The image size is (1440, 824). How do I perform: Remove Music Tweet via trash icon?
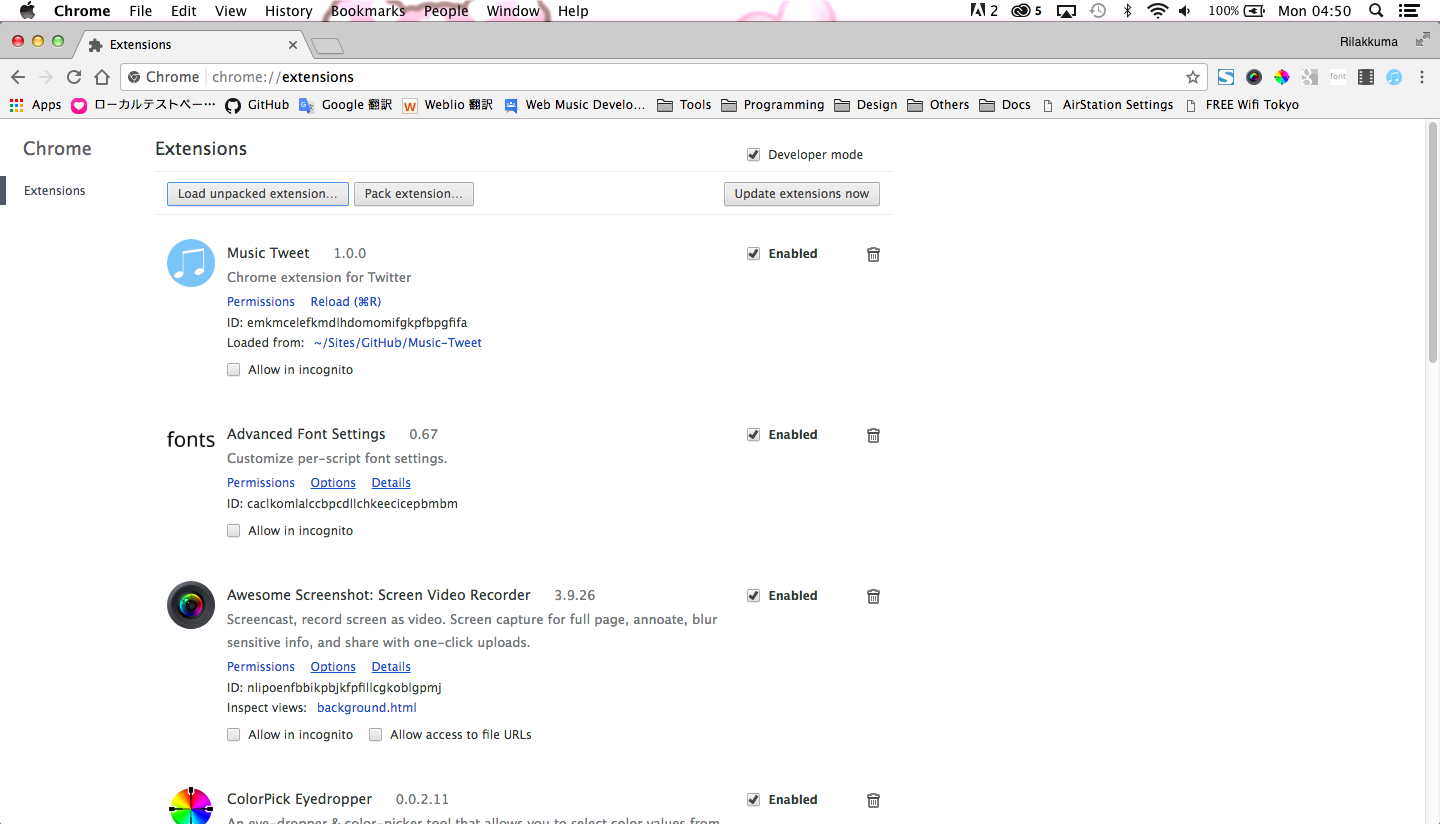(873, 254)
